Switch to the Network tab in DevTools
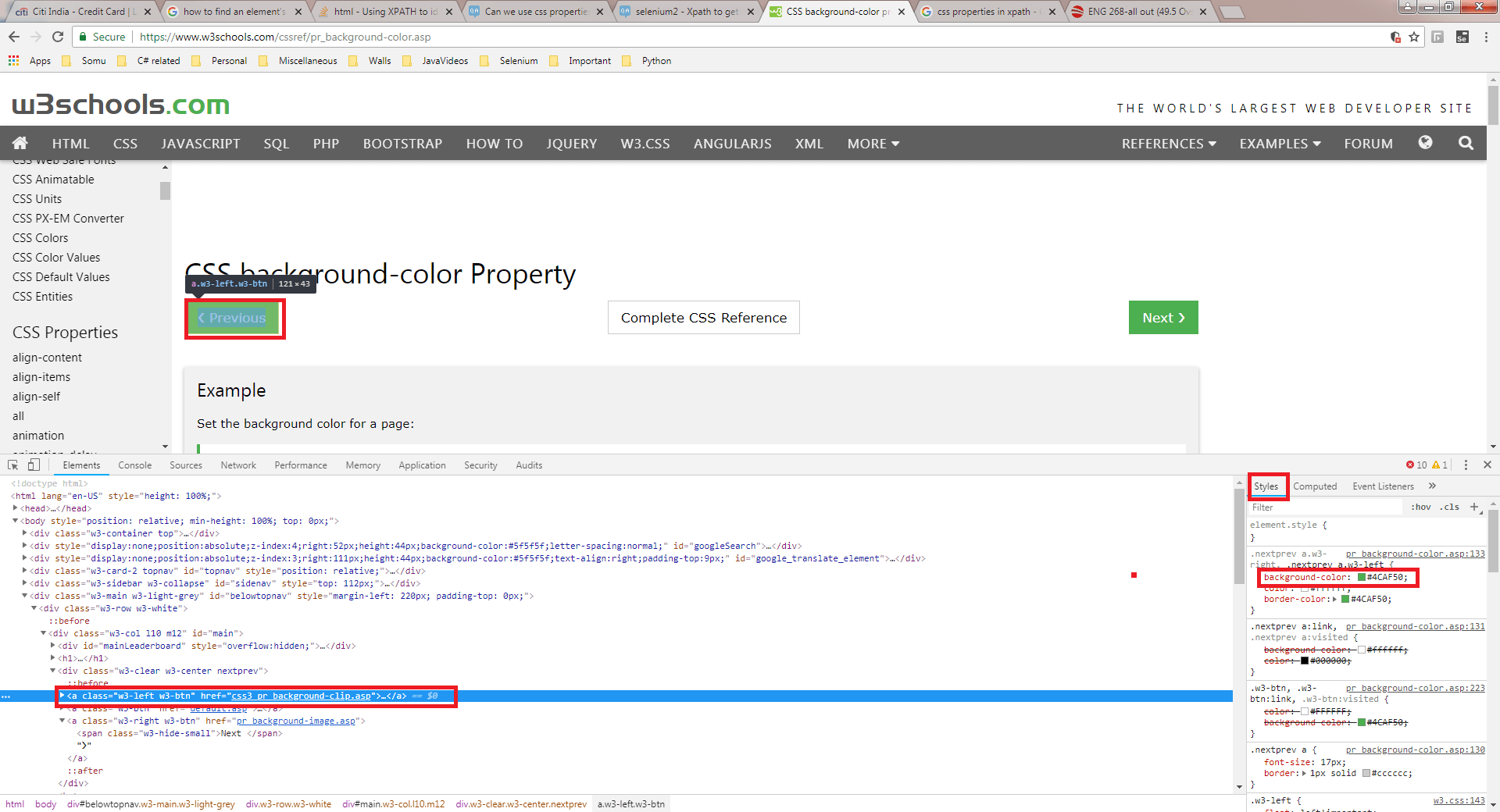This screenshot has width=1500, height=812. pyautogui.click(x=237, y=465)
